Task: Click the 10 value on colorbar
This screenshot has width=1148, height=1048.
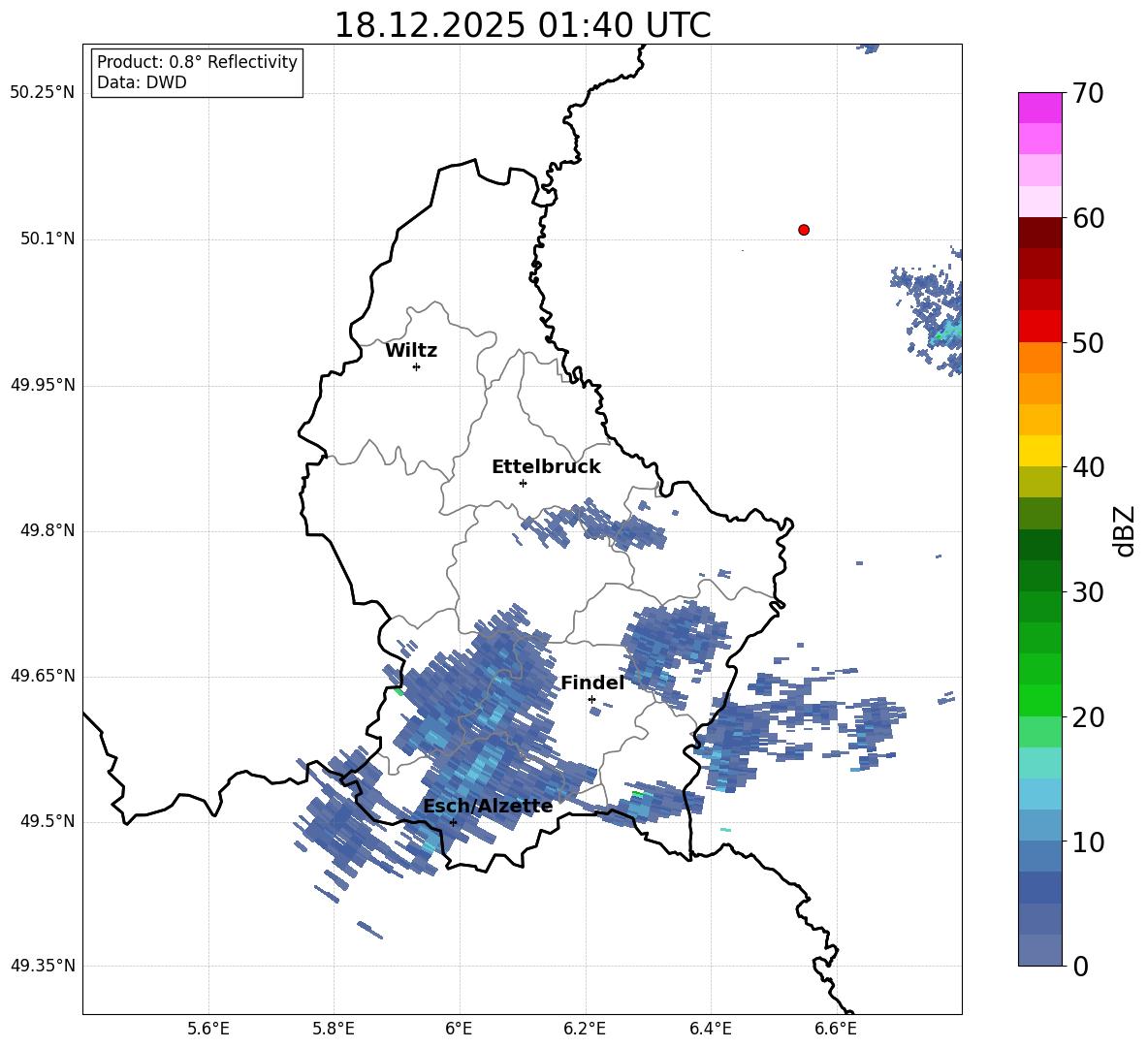Action: tap(1087, 842)
